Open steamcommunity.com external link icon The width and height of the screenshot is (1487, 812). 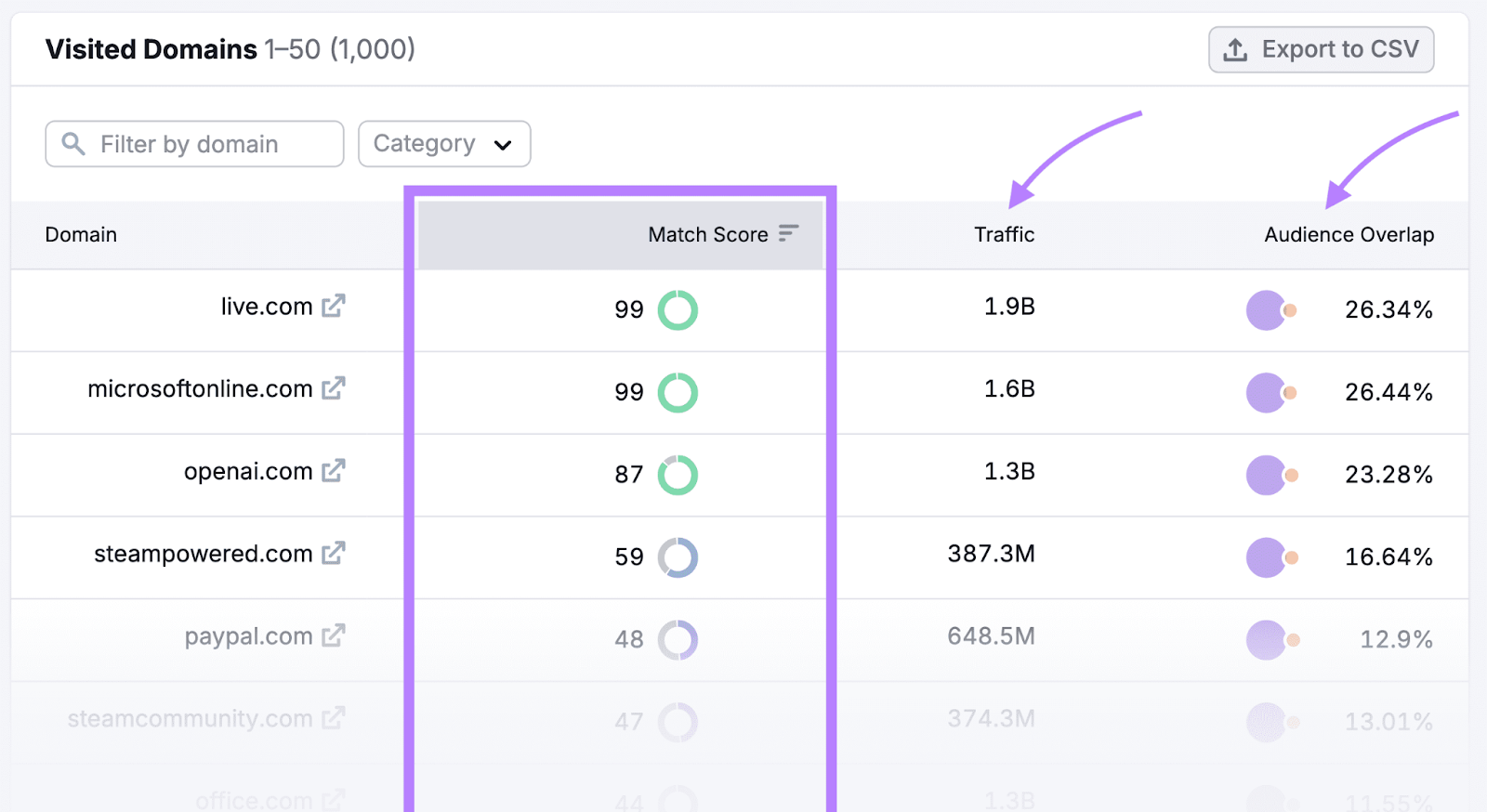(334, 718)
